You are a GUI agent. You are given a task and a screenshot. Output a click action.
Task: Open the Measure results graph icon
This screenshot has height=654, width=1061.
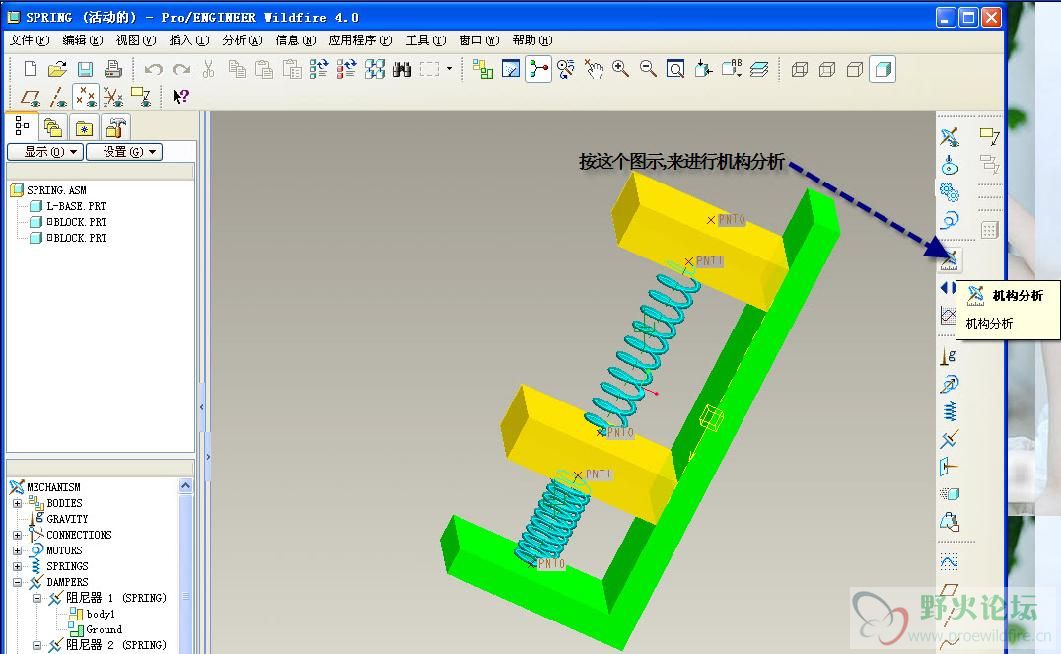[948, 315]
